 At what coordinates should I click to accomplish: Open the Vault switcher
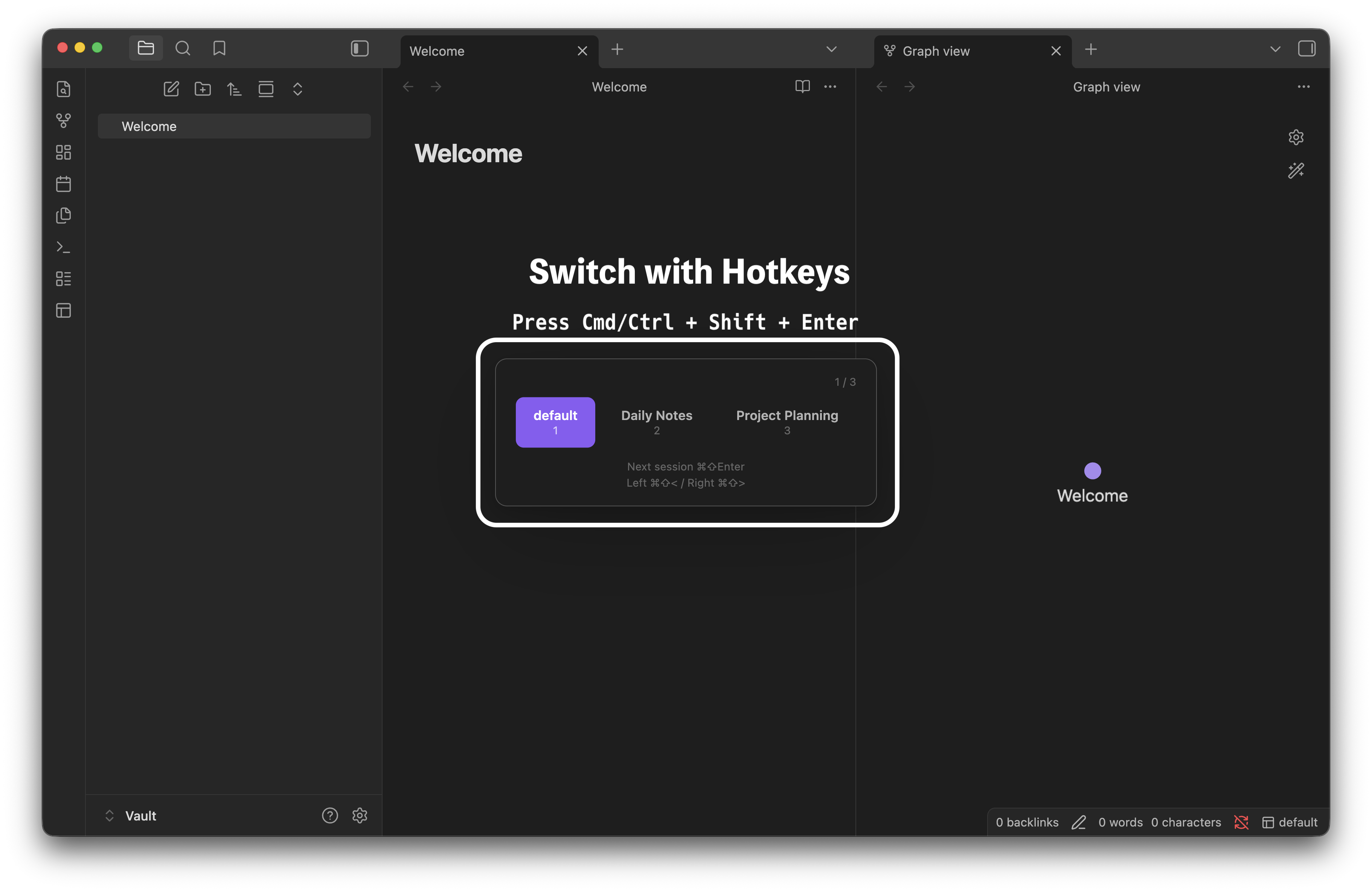coord(131,816)
